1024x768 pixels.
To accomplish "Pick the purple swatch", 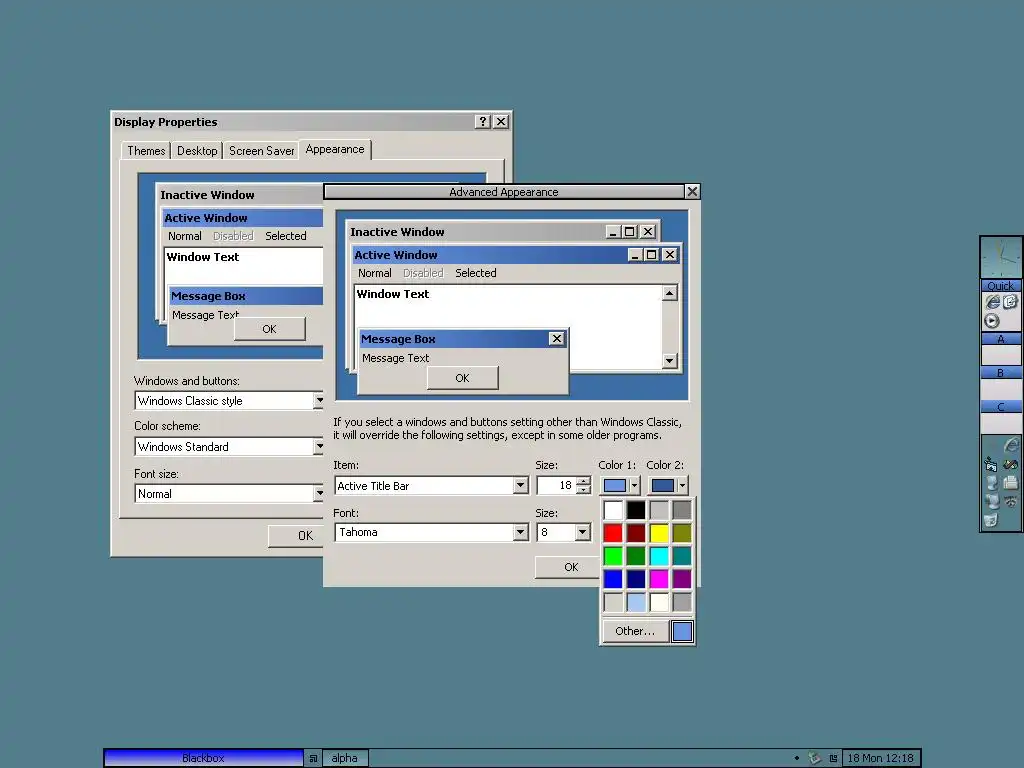I will [682, 579].
